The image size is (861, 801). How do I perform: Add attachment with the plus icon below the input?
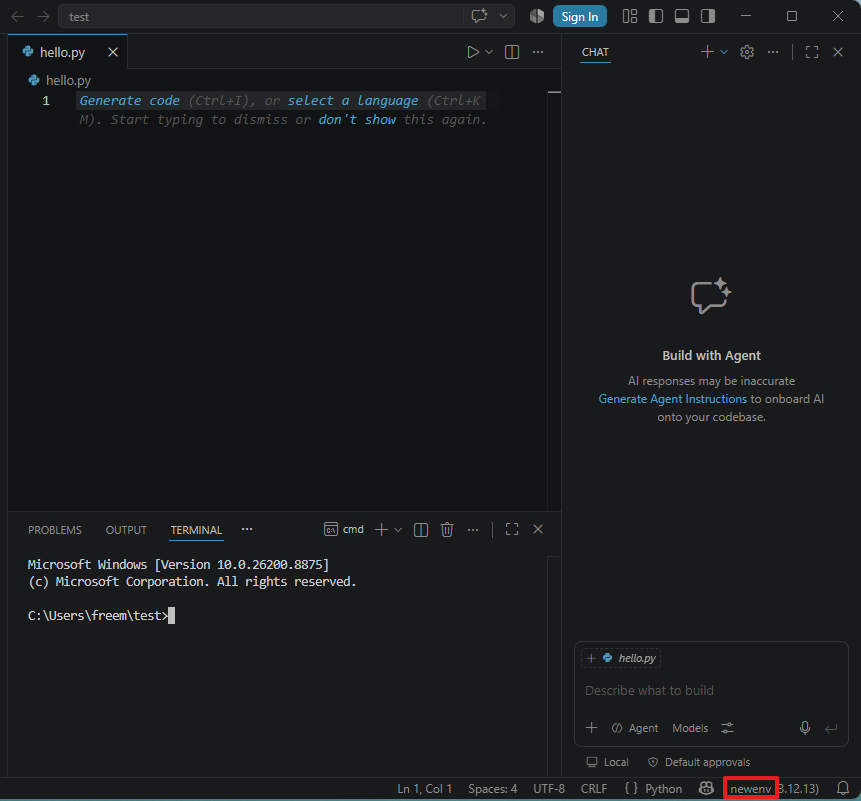[x=591, y=728]
